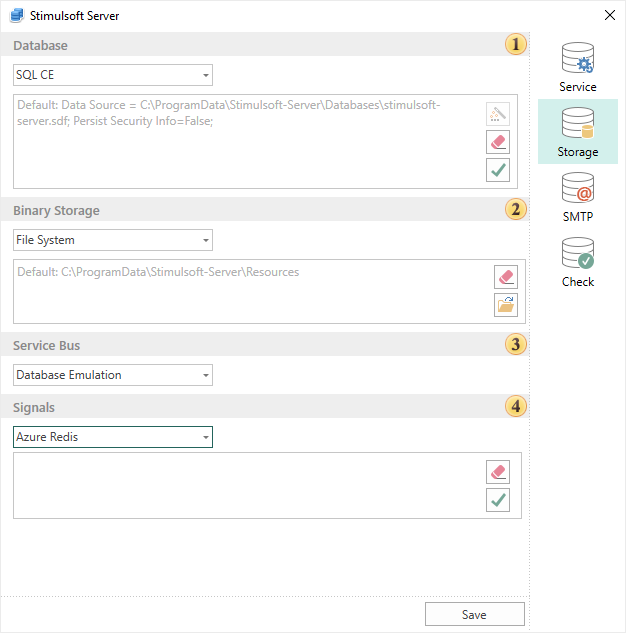Clear the Binary Storage path with eraser
The height and width of the screenshot is (633, 626).
pos(506,277)
